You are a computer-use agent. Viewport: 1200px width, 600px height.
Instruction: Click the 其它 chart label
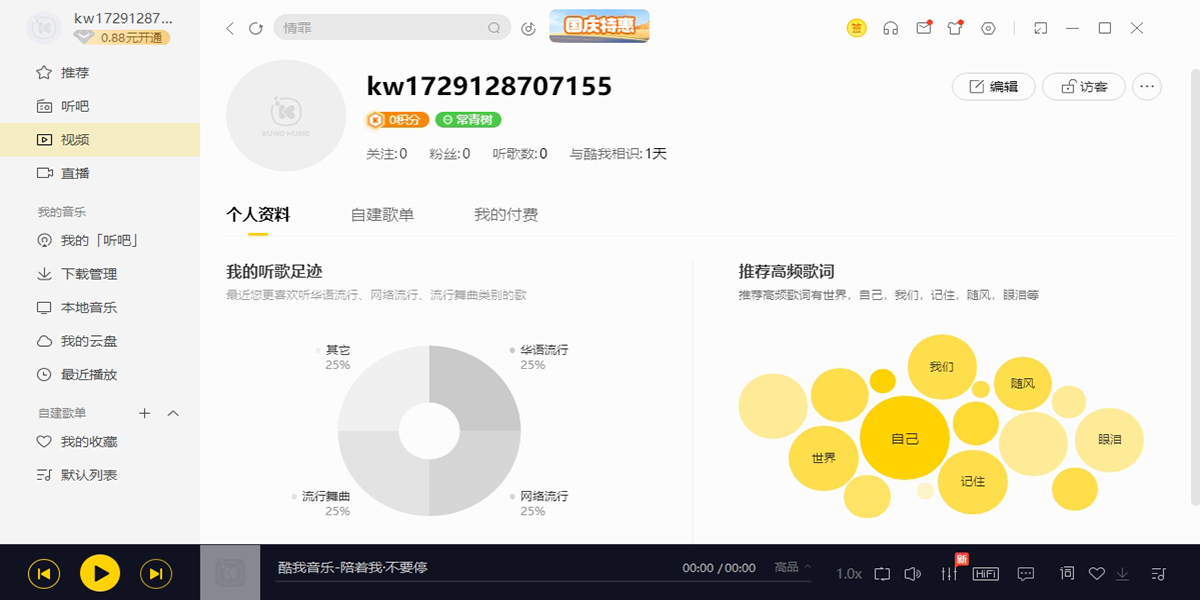[x=338, y=350]
